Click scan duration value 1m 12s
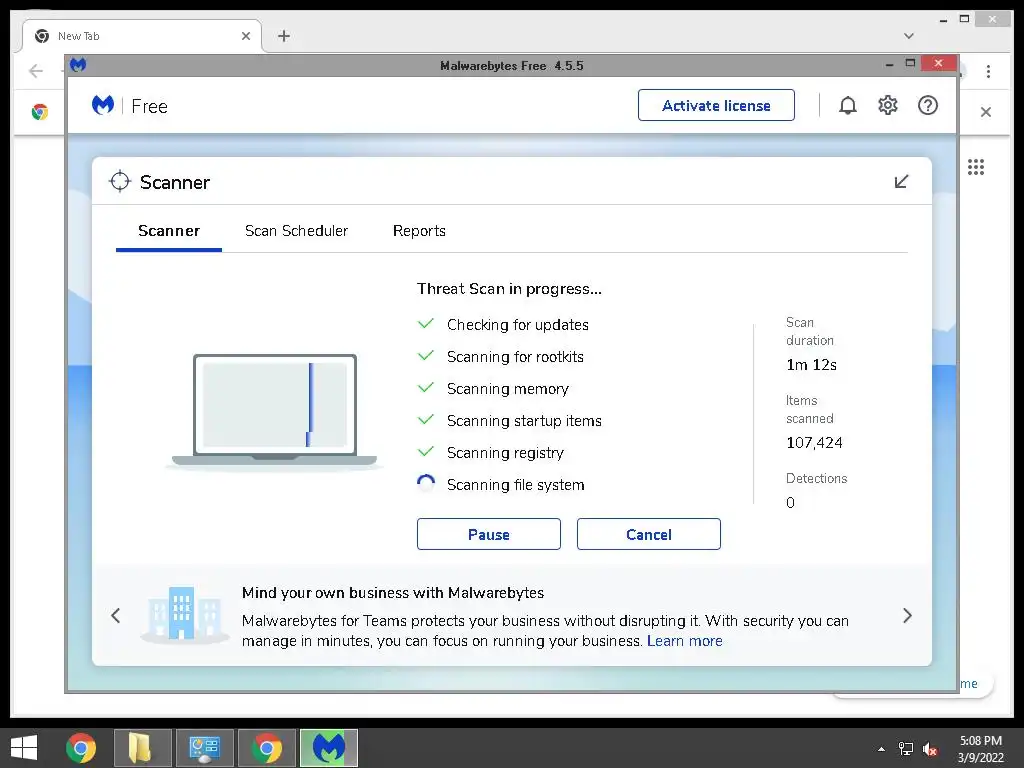 pos(811,365)
